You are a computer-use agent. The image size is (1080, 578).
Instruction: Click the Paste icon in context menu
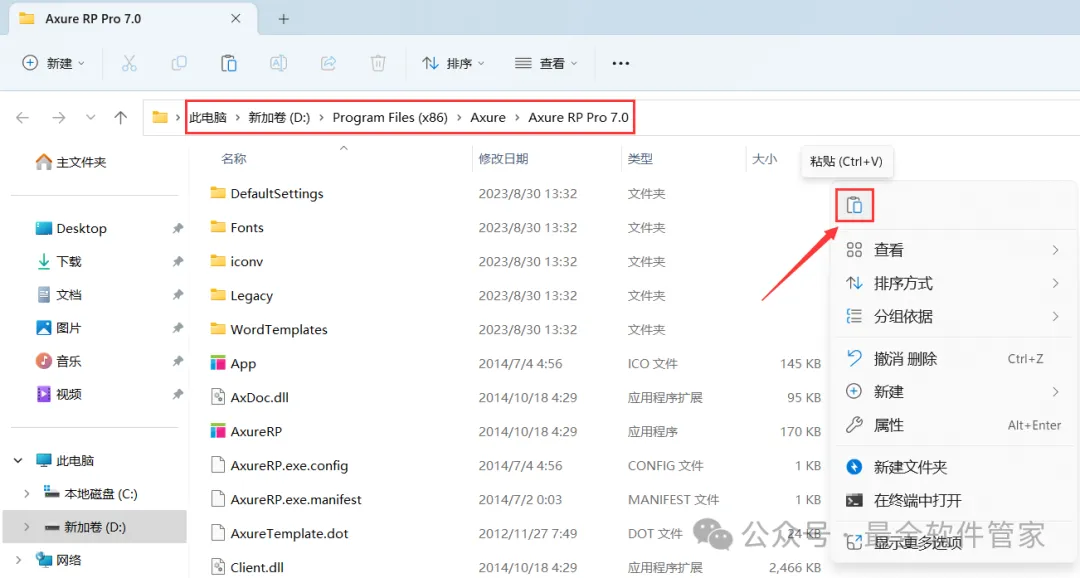(854, 205)
